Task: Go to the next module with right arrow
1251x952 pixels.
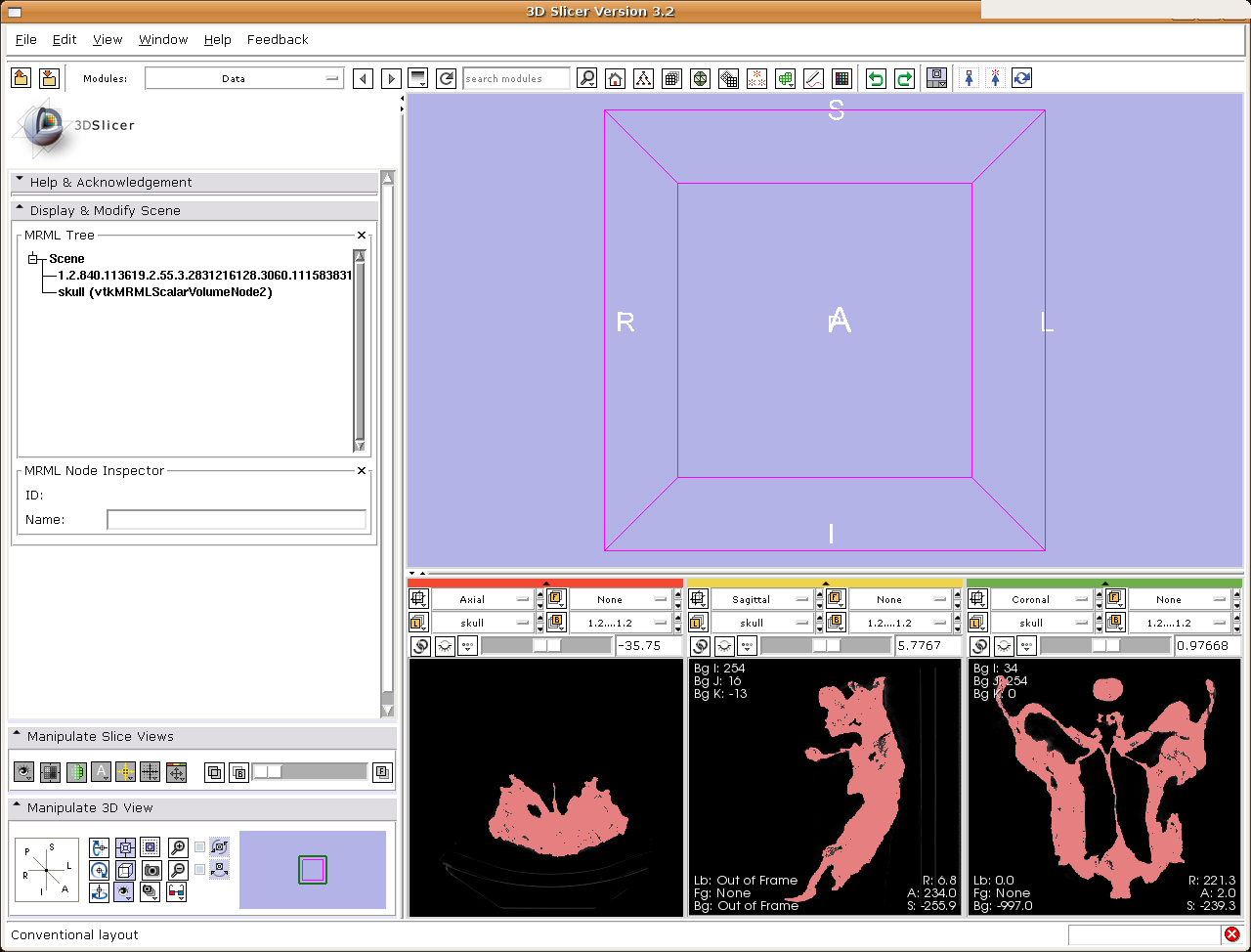Action: [x=391, y=78]
